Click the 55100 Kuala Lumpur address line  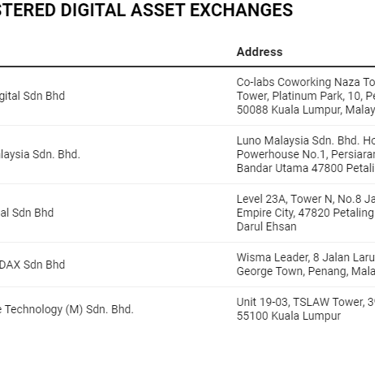pyautogui.click(x=289, y=316)
